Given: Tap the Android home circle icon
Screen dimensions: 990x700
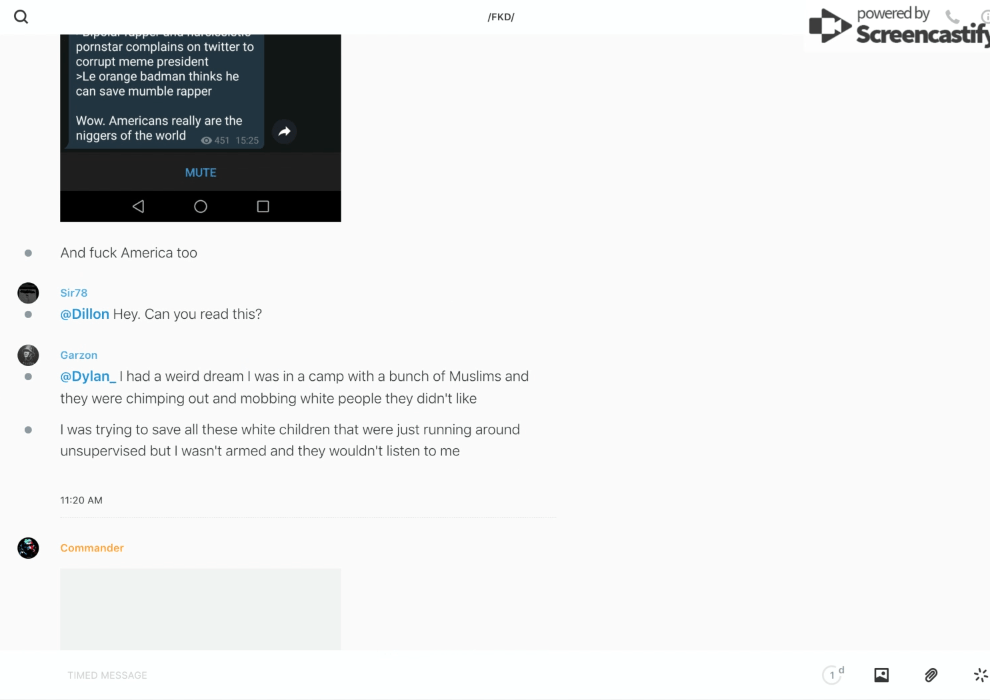Looking at the screenshot, I should click(x=201, y=206).
